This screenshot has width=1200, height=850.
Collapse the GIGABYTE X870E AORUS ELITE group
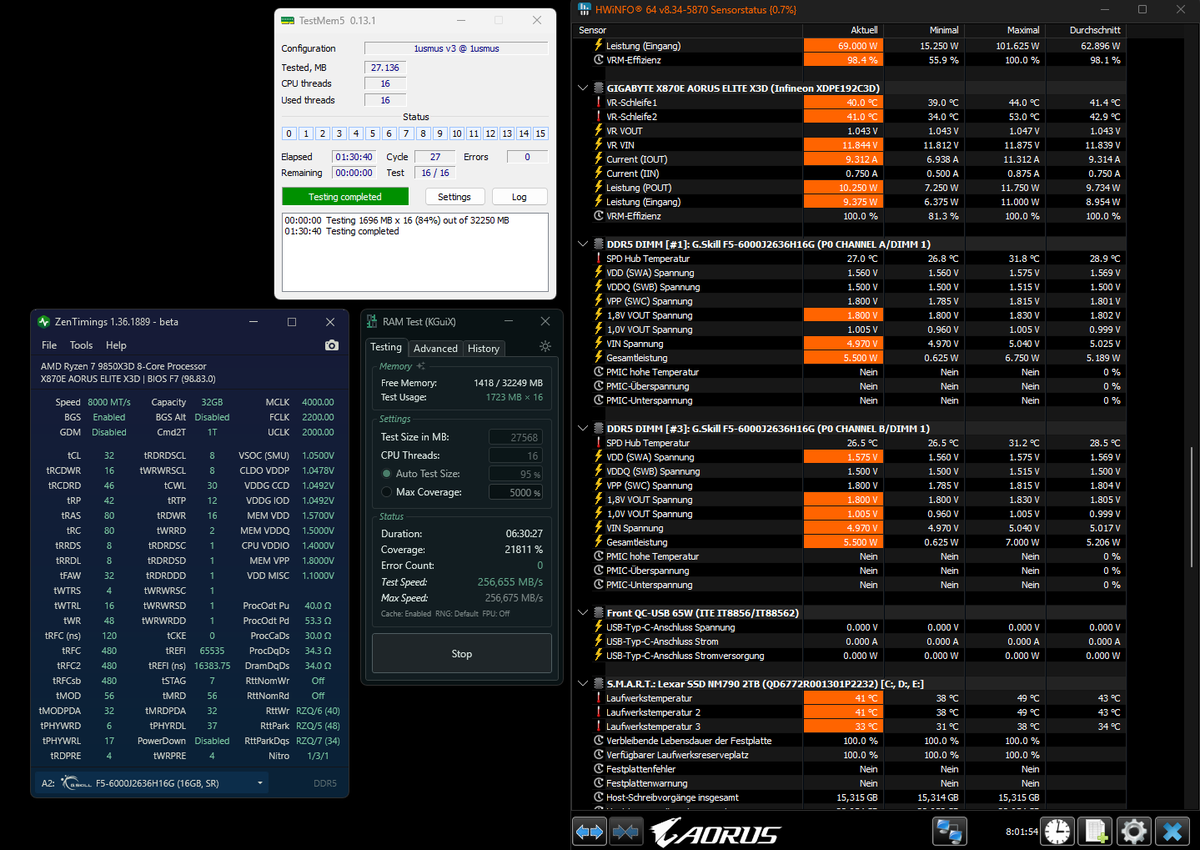(583, 88)
